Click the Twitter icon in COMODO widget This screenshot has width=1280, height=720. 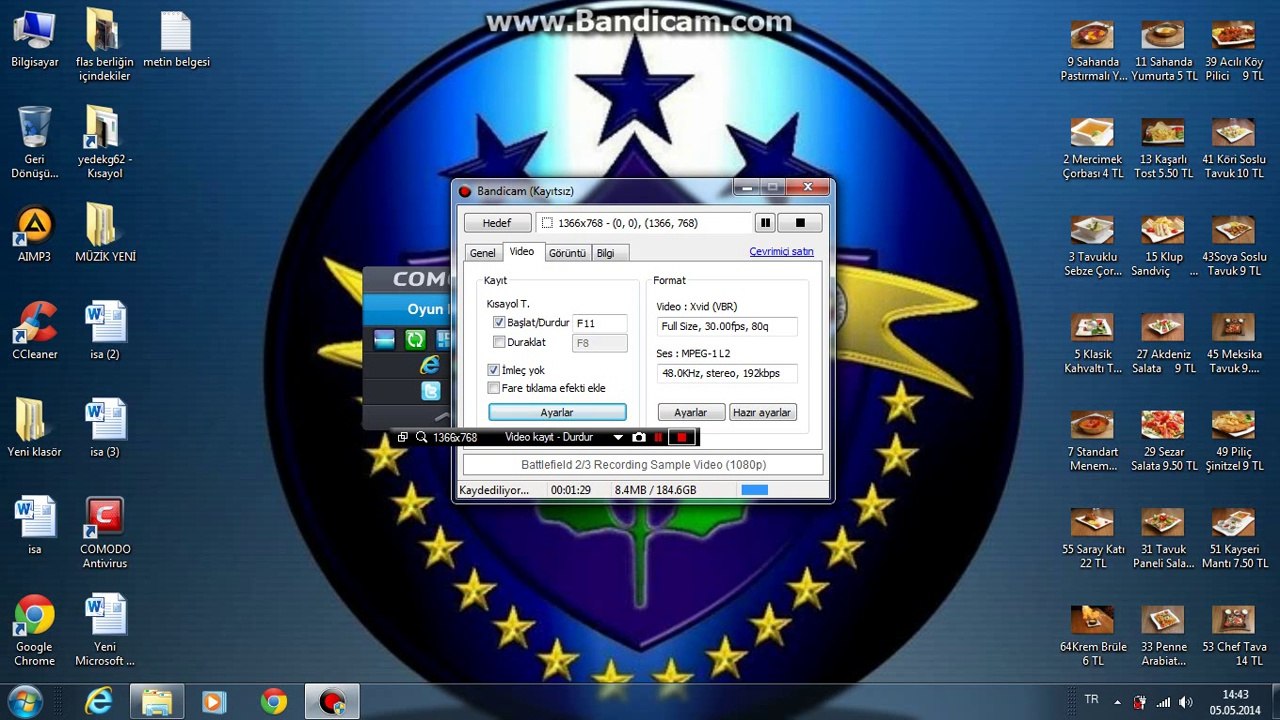[x=431, y=391]
